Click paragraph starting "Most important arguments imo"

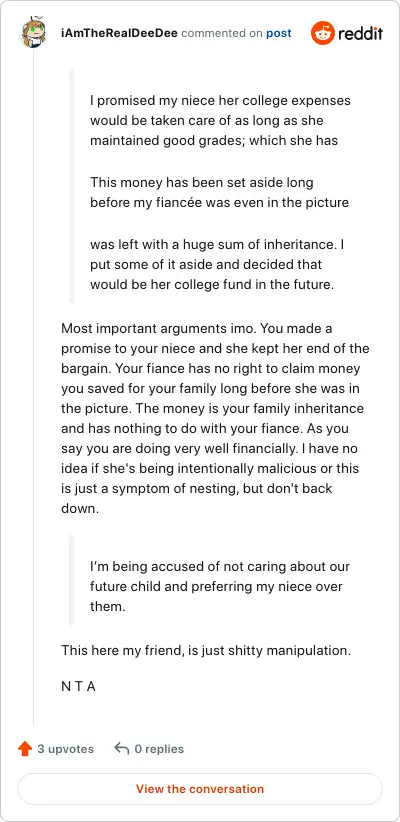click(x=215, y=418)
